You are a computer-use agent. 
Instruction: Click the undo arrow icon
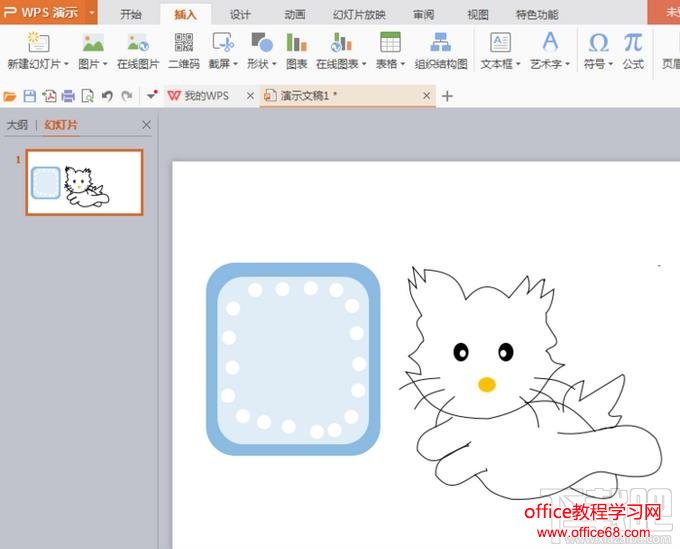tap(108, 96)
